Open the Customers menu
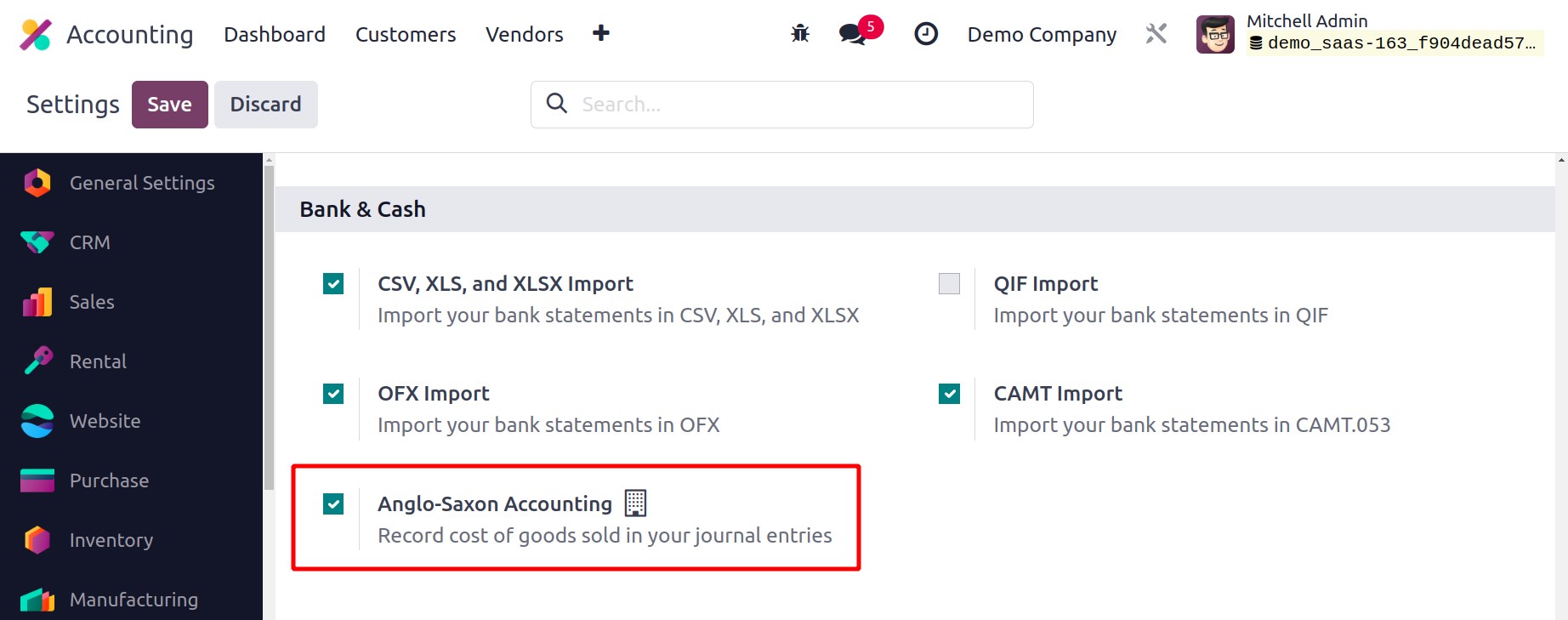This screenshot has width=1568, height=620. 406,35
